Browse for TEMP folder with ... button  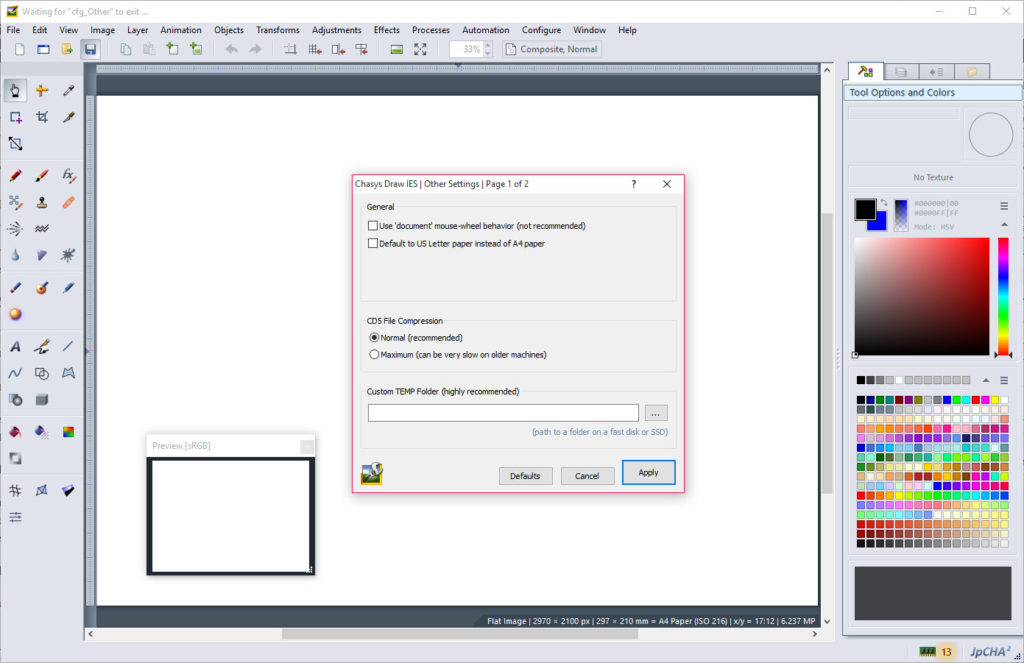coord(656,413)
